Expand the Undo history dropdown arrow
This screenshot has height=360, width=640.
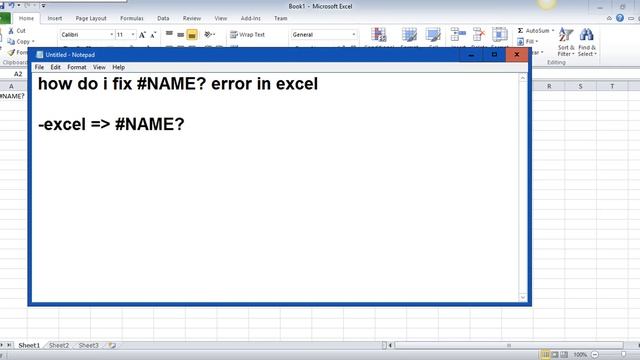19,5
